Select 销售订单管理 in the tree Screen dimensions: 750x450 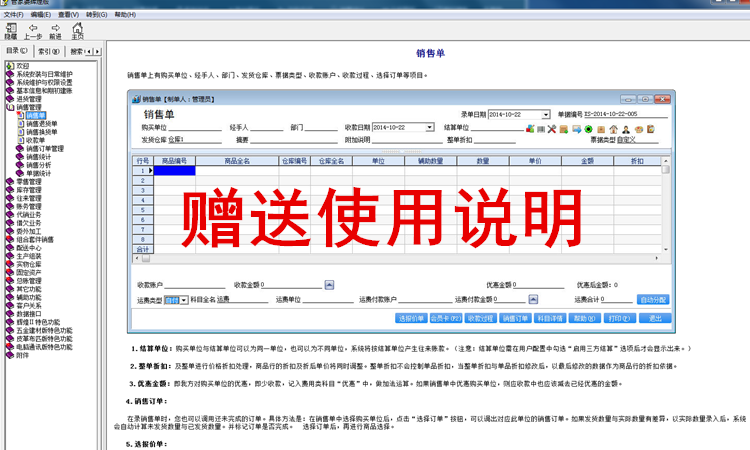45,148
